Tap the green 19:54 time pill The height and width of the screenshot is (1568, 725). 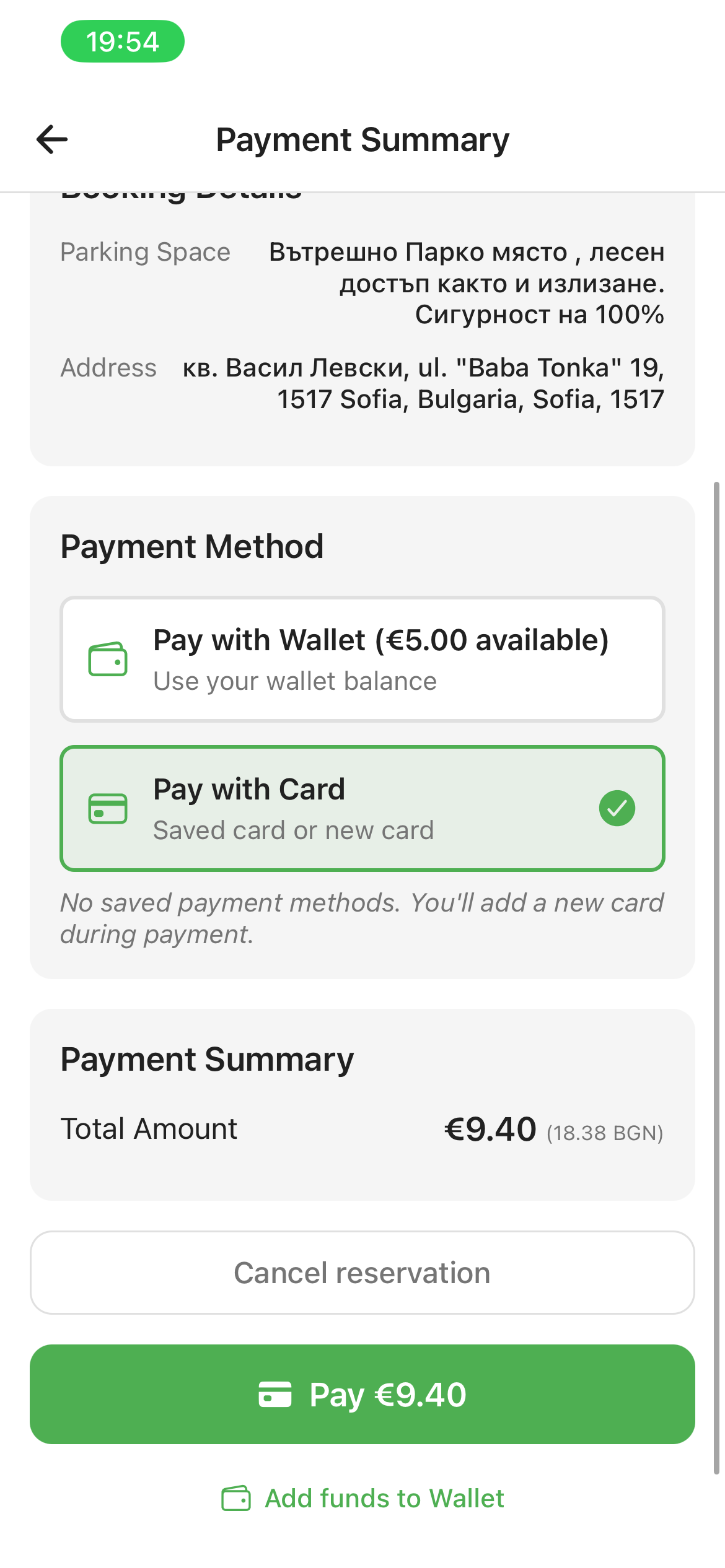[123, 41]
